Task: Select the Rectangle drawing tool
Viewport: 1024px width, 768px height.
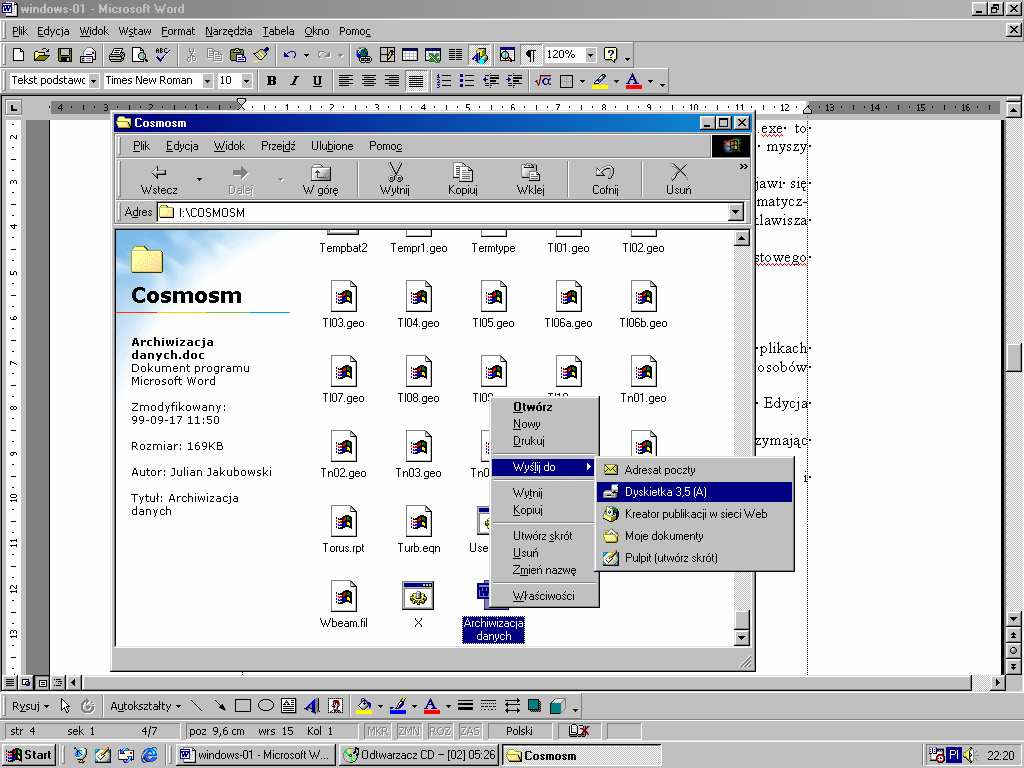Action: pos(242,706)
